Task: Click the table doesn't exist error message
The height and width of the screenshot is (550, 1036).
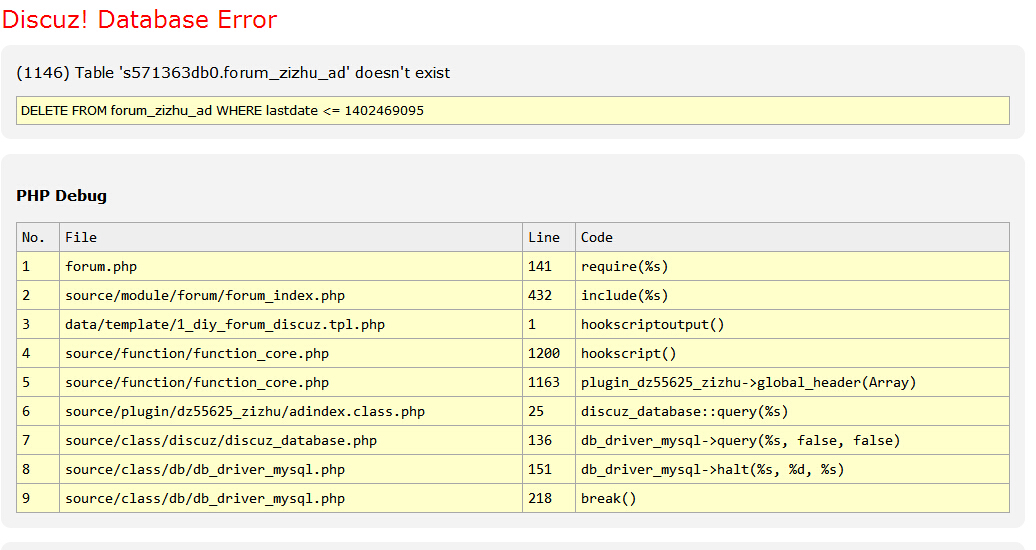Action: pos(233,73)
